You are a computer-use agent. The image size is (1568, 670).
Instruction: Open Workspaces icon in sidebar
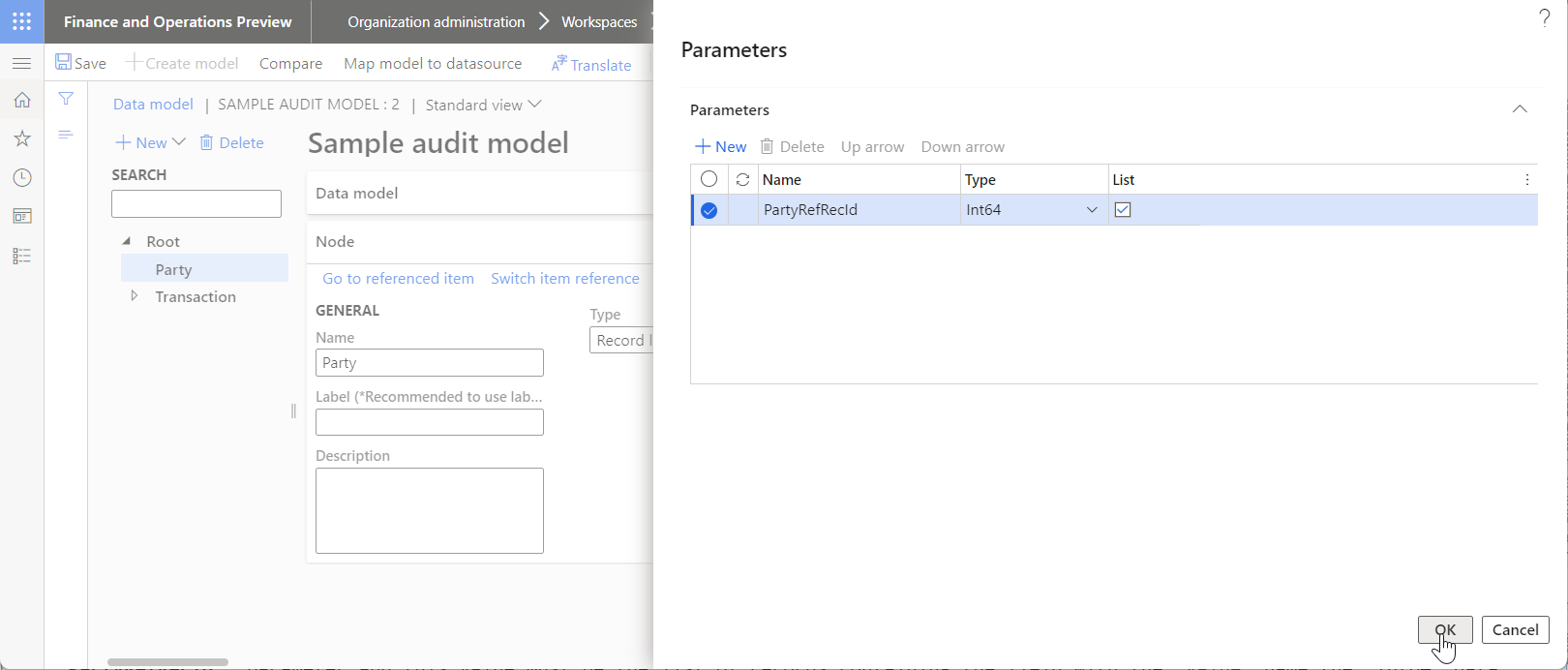tap(21, 217)
